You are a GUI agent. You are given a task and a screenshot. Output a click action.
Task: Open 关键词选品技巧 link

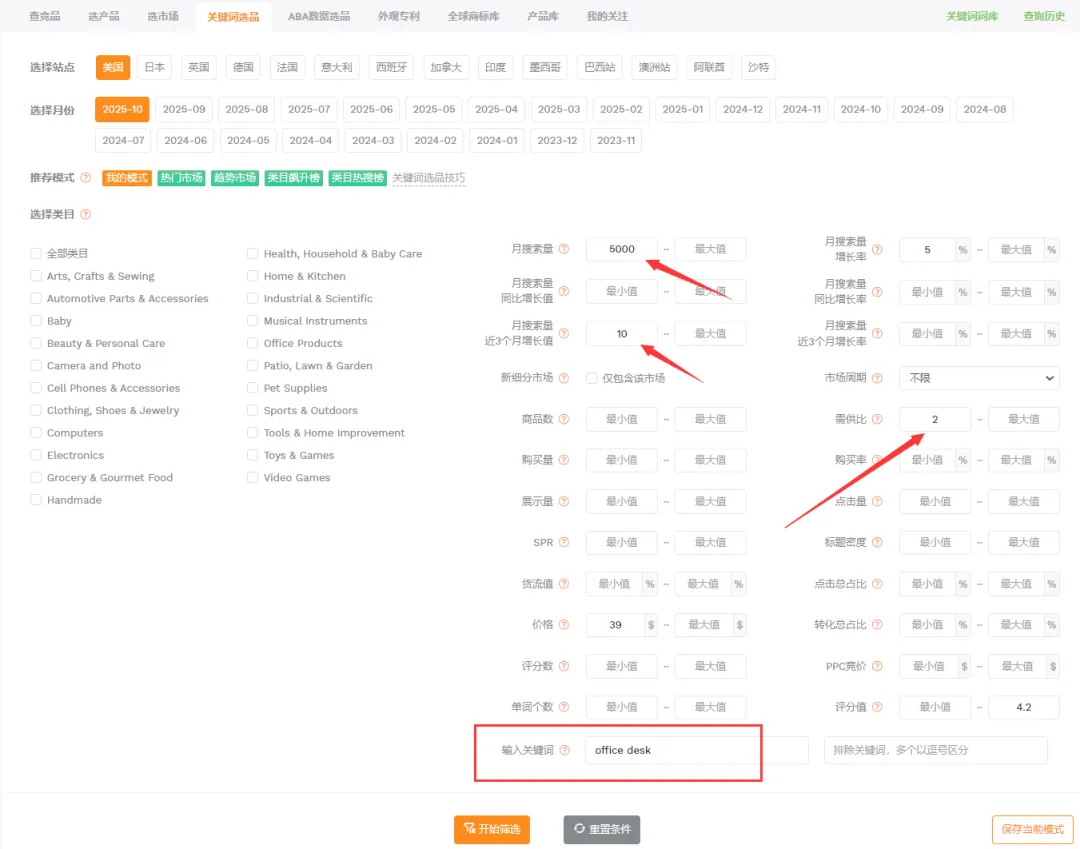[428, 178]
